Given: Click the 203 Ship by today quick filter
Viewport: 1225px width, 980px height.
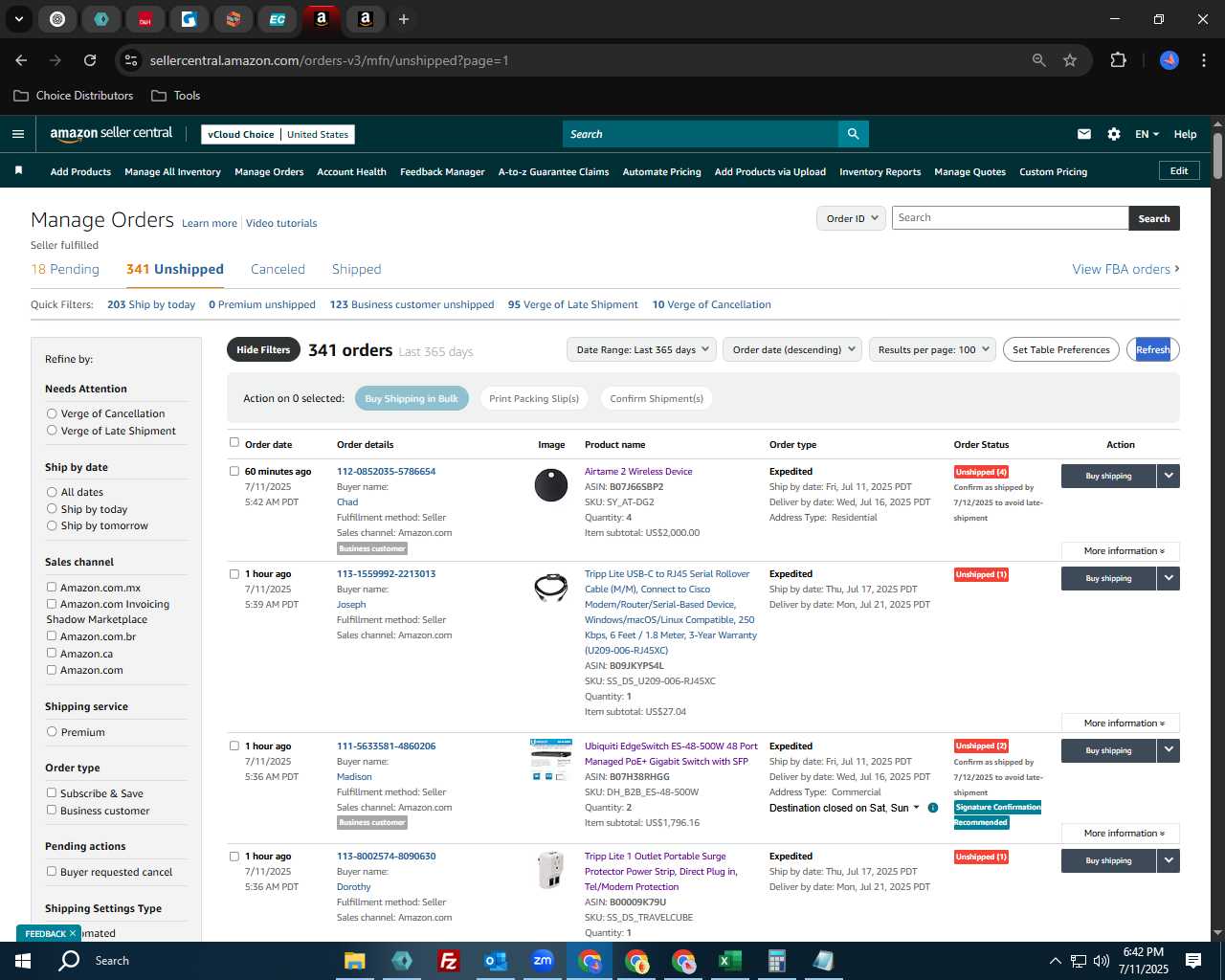Looking at the screenshot, I should coord(151,304).
